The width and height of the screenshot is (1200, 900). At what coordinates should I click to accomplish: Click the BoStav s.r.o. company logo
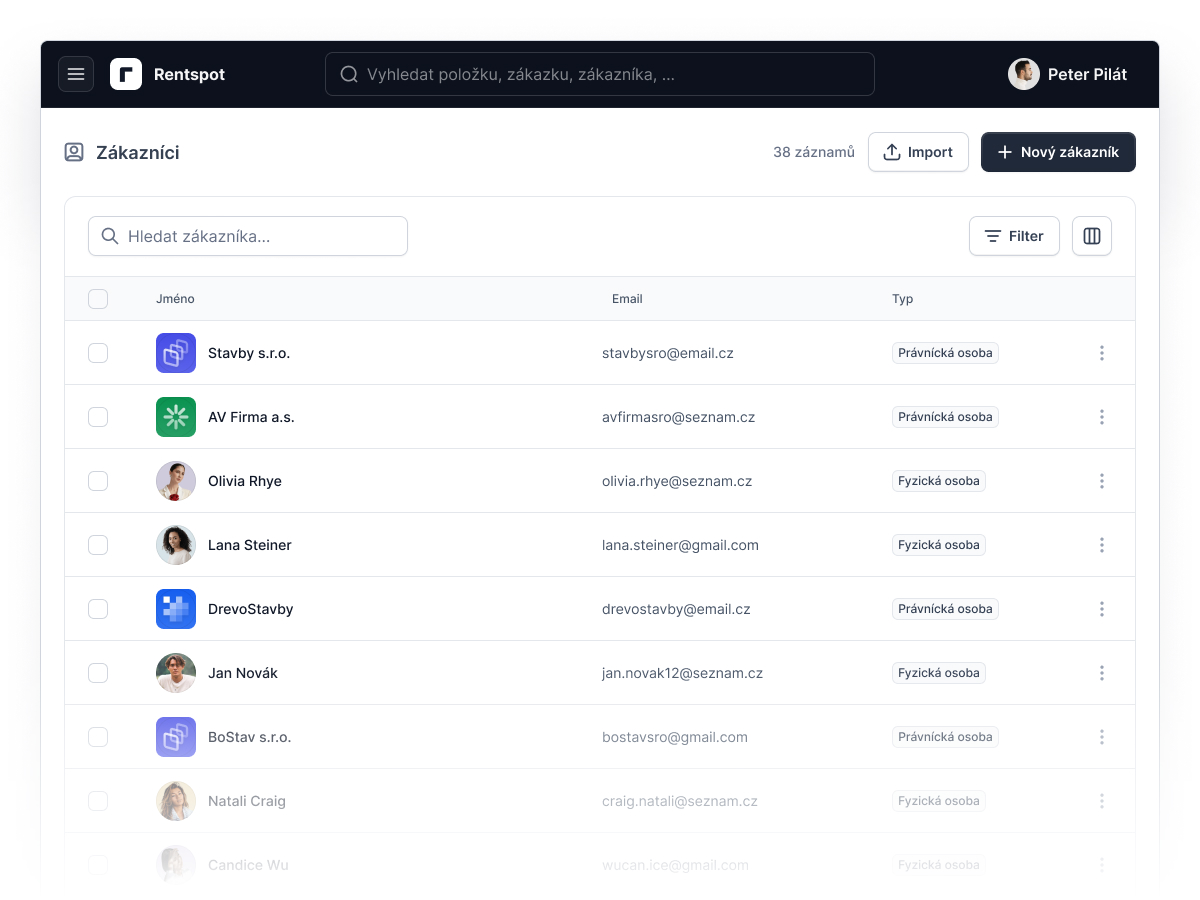click(x=176, y=737)
